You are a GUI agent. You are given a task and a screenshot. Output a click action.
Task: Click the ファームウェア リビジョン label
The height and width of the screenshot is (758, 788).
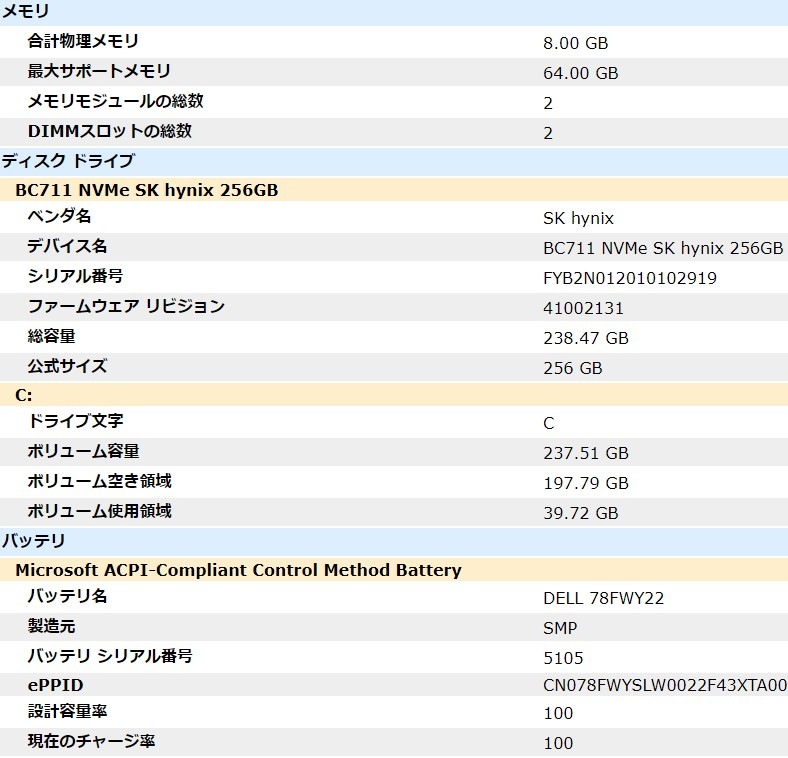click(x=126, y=306)
